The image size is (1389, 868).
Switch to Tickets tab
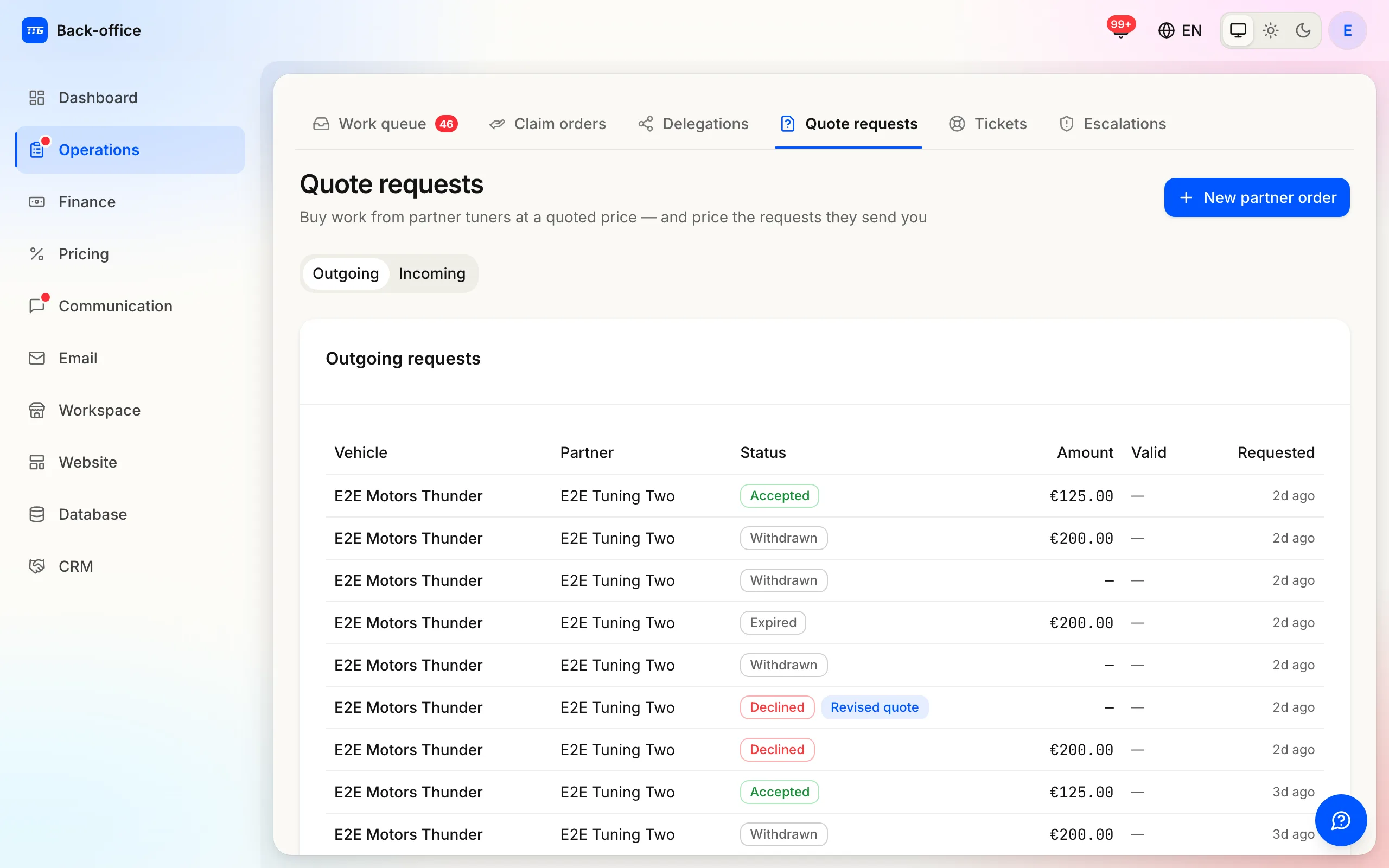[x=988, y=124]
